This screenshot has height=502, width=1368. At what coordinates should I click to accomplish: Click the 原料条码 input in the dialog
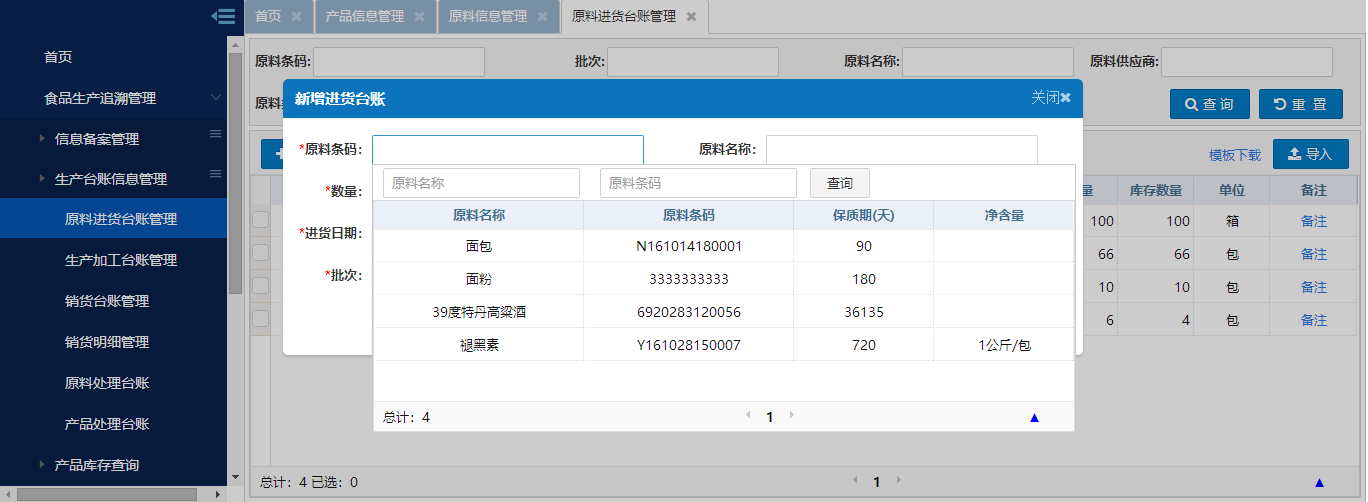pyautogui.click(x=507, y=150)
